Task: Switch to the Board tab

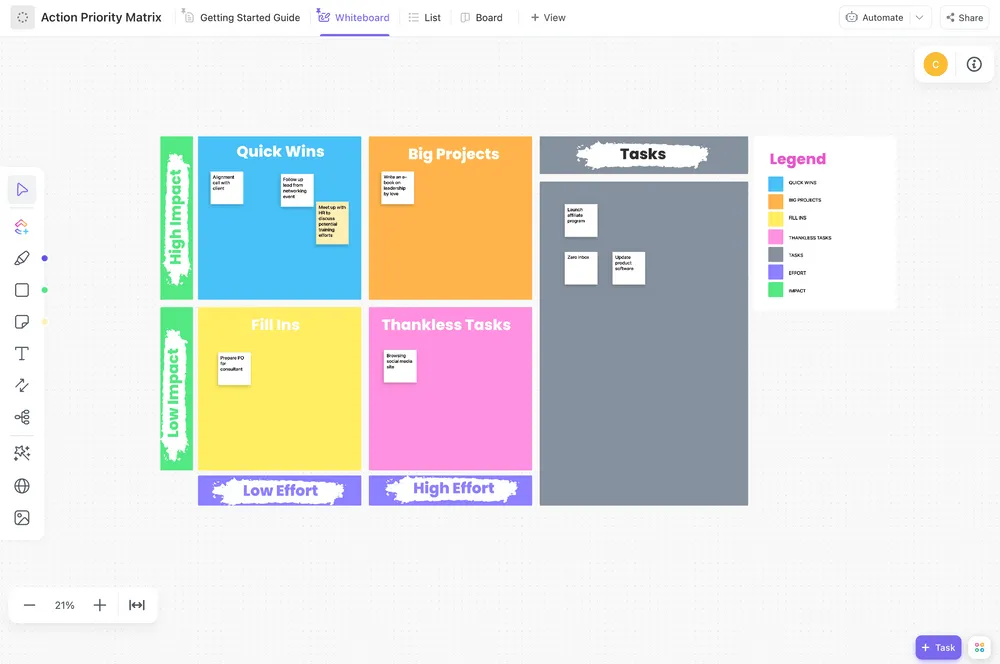Action: tap(482, 18)
